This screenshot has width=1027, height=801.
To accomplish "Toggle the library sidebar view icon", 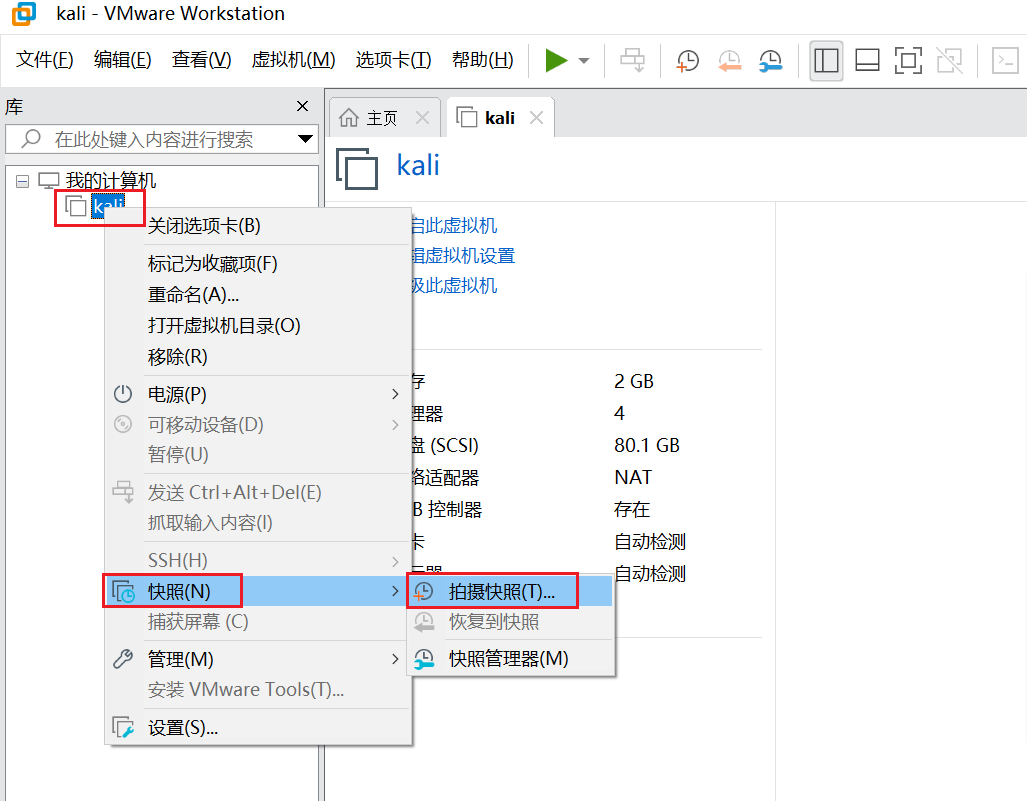I will click(826, 61).
